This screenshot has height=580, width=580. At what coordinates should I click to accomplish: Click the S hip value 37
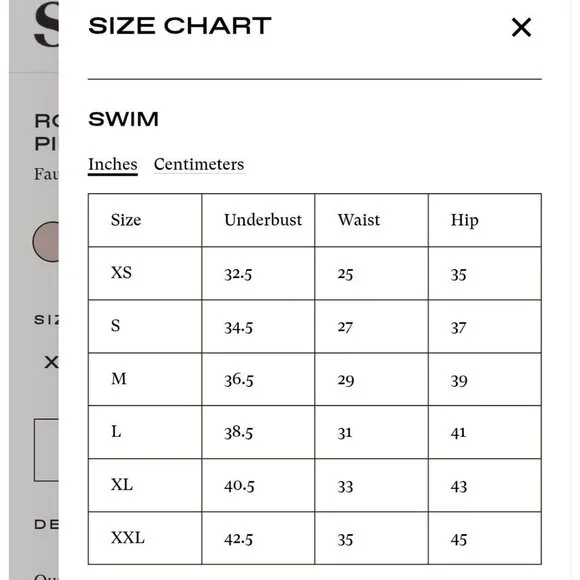click(x=458, y=328)
